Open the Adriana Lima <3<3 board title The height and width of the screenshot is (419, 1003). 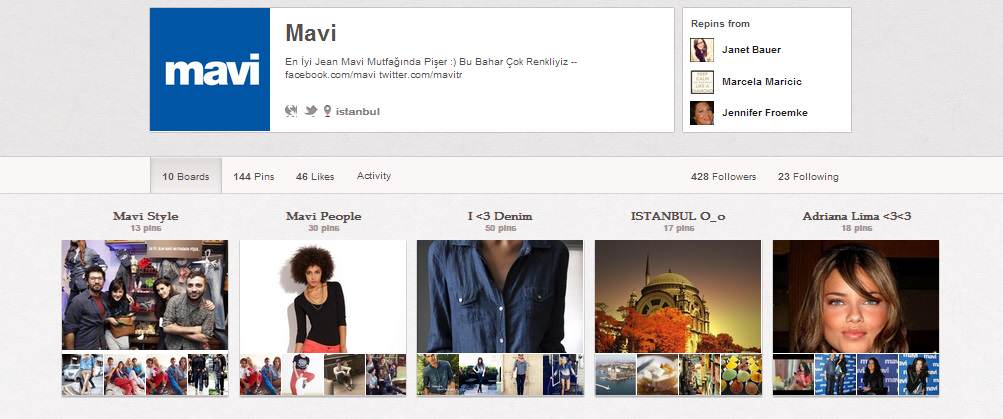(857, 216)
